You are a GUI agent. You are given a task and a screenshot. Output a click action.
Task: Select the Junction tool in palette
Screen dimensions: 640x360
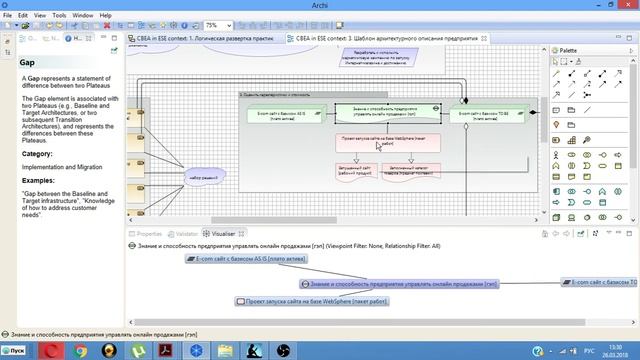point(587,95)
